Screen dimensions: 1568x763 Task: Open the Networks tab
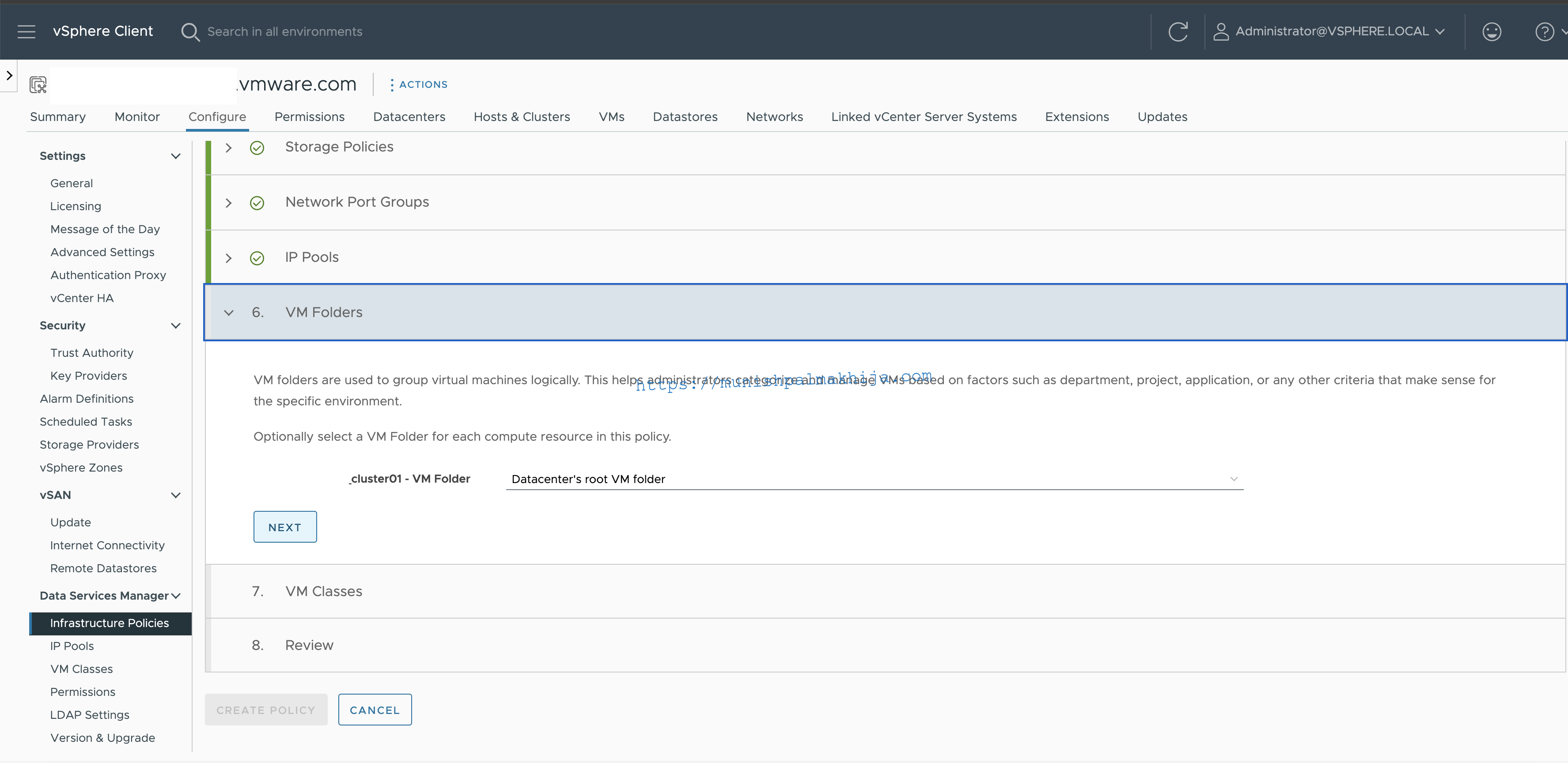[774, 117]
